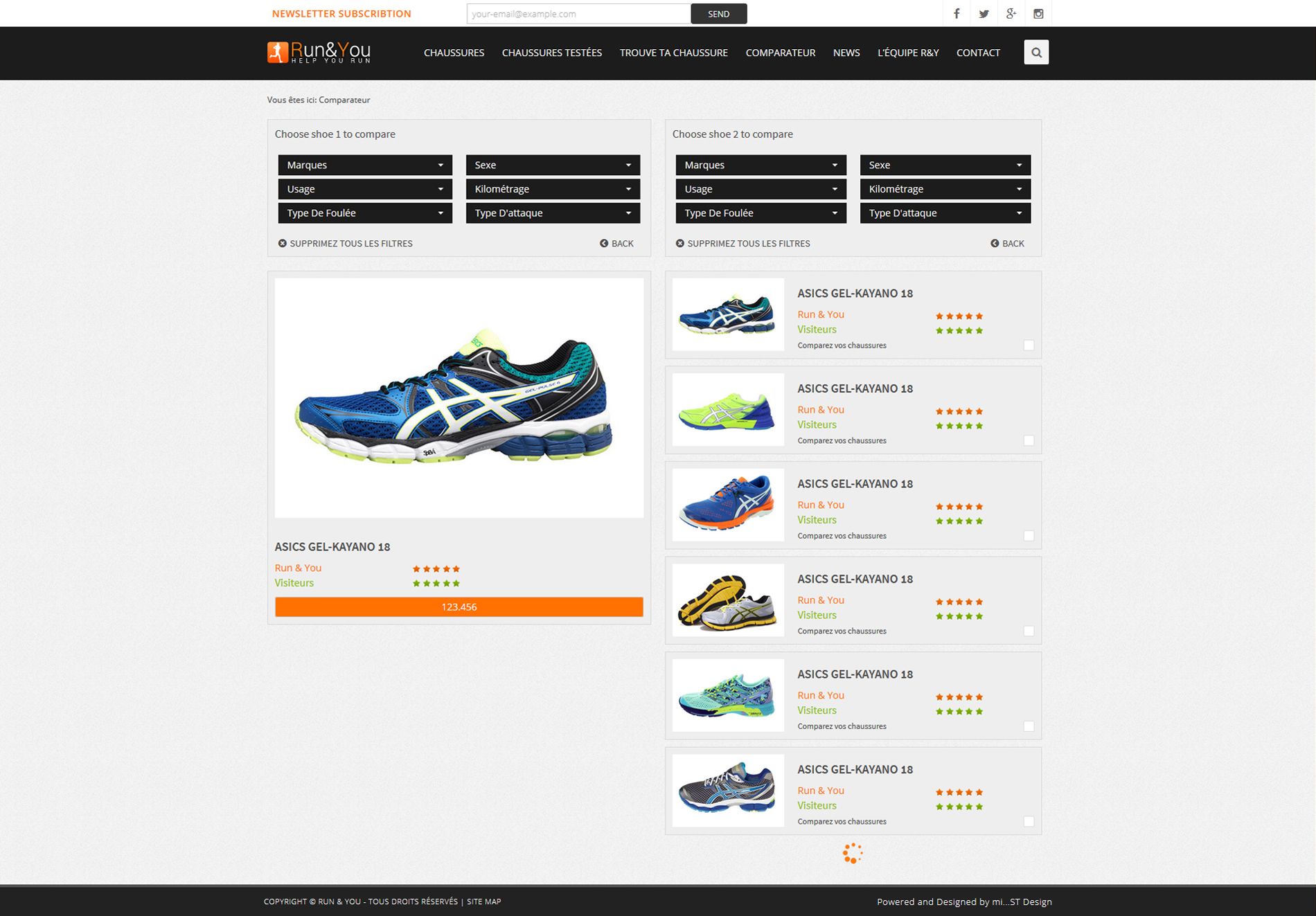
Task: Tick compare checkbox for grey-blue shoe
Action: click(x=1029, y=821)
